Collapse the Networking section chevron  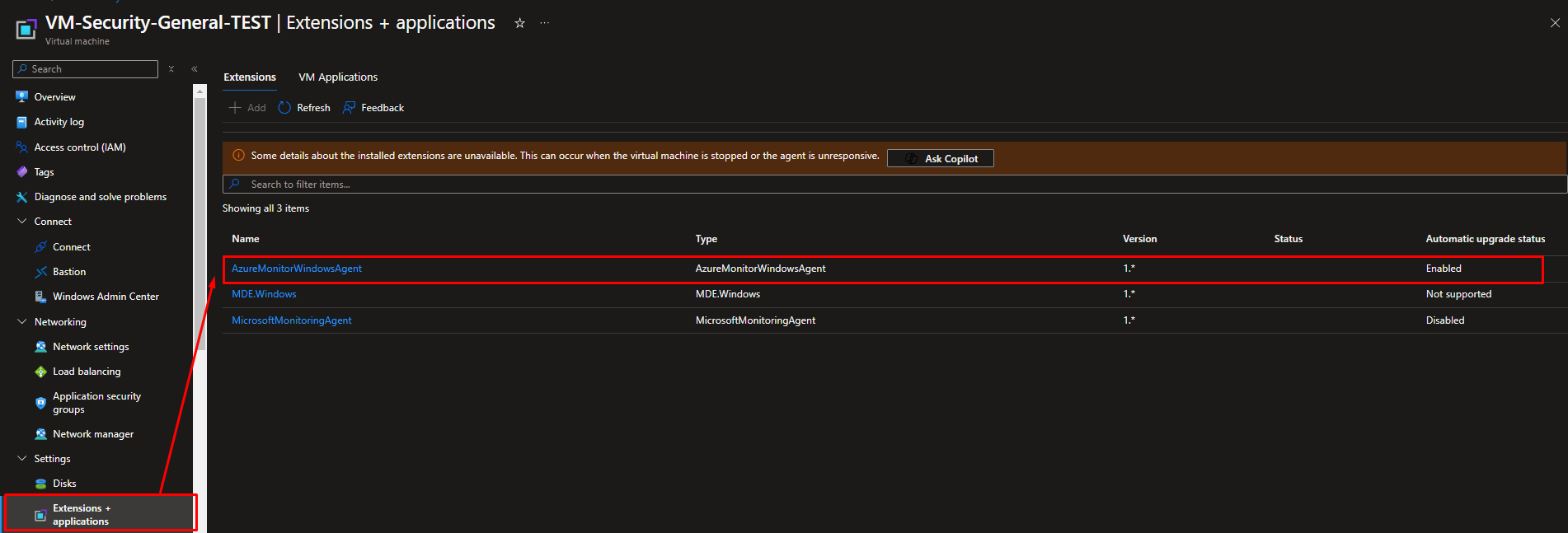pos(22,322)
